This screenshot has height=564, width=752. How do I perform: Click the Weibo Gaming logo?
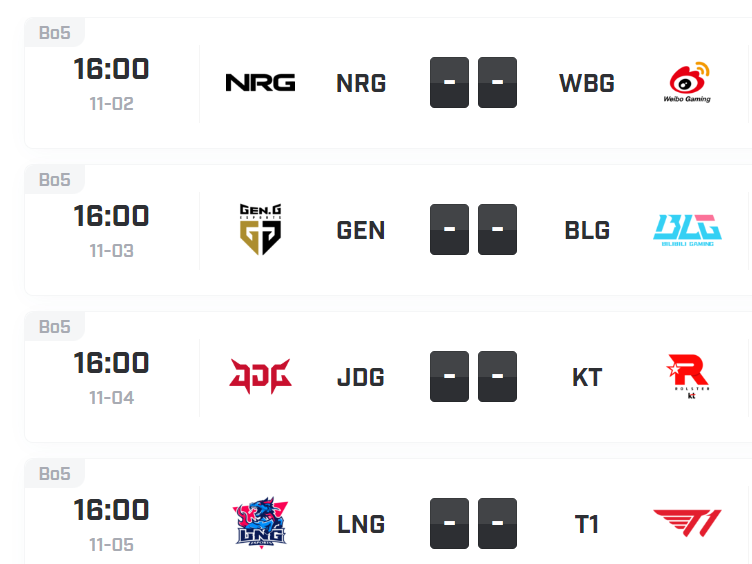(x=687, y=83)
